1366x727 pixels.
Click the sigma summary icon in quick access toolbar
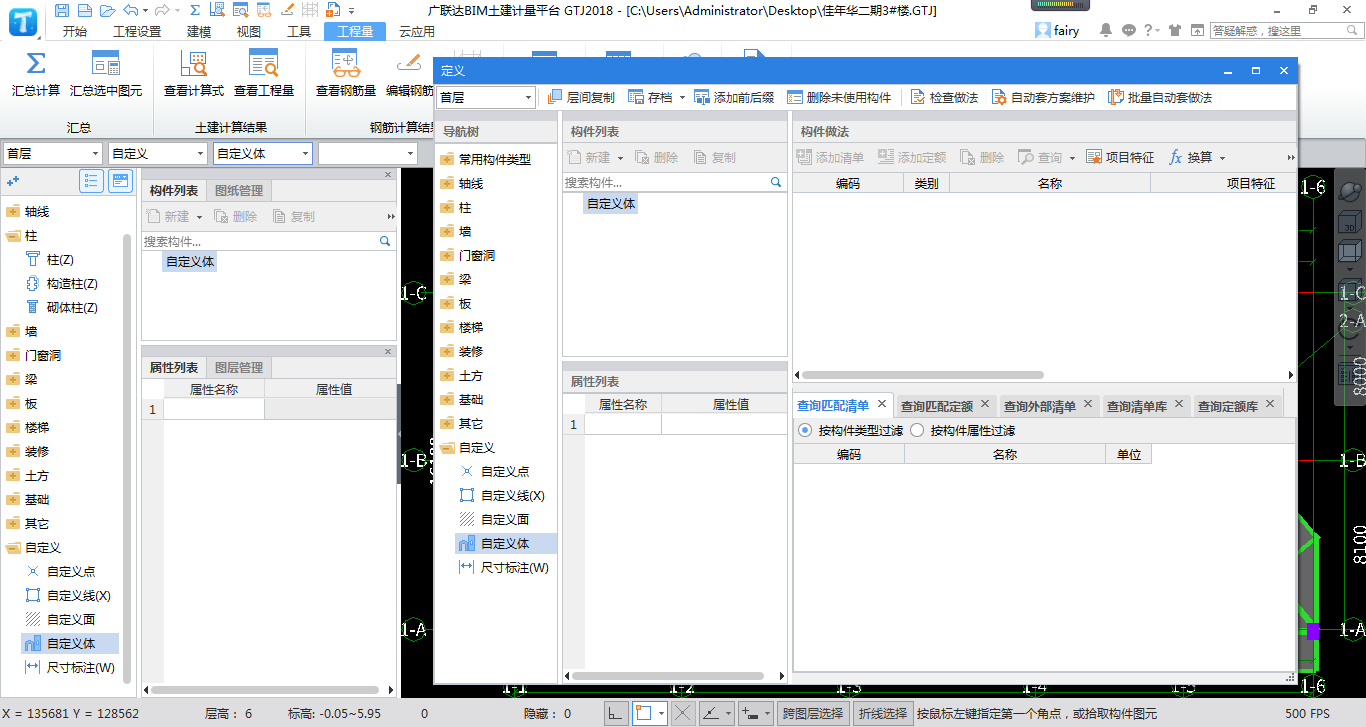pyautogui.click(x=195, y=10)
